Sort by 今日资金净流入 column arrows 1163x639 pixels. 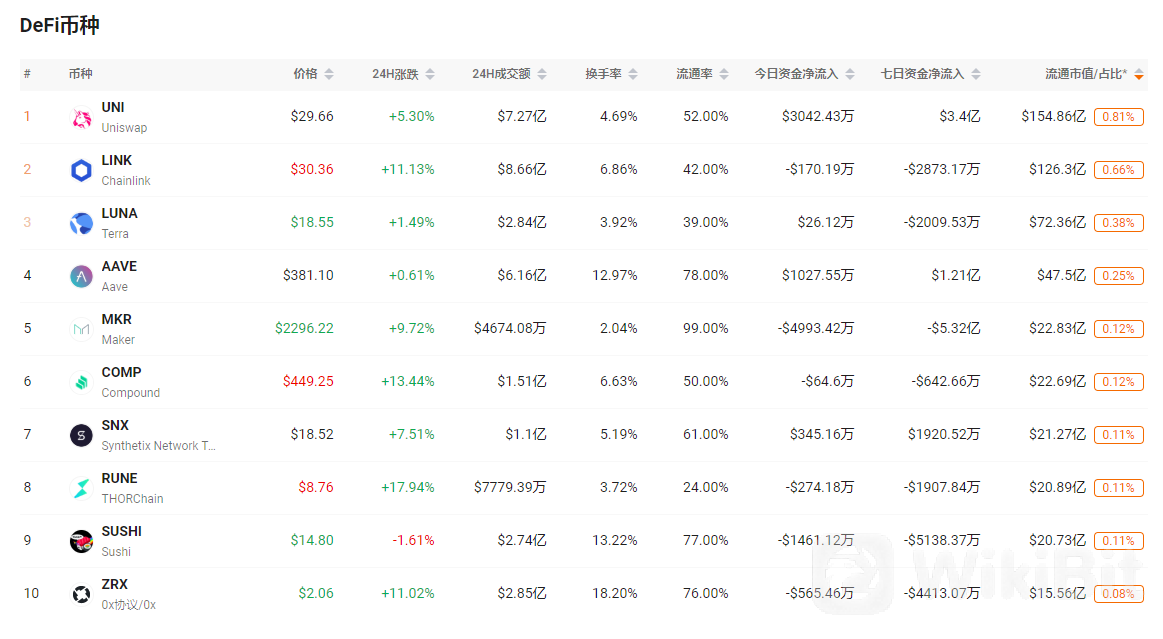(x=850, y=74)
